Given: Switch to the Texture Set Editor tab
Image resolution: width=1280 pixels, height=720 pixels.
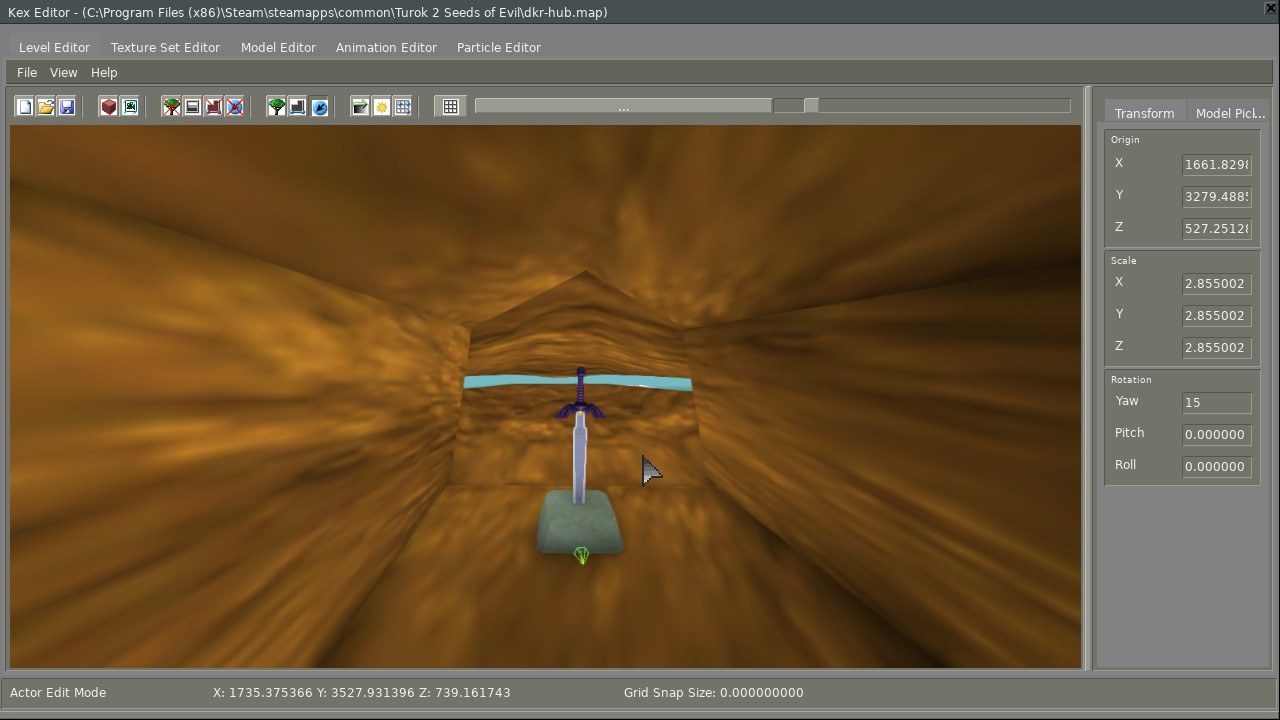Looking at the screenshot, I should [165, 47].
